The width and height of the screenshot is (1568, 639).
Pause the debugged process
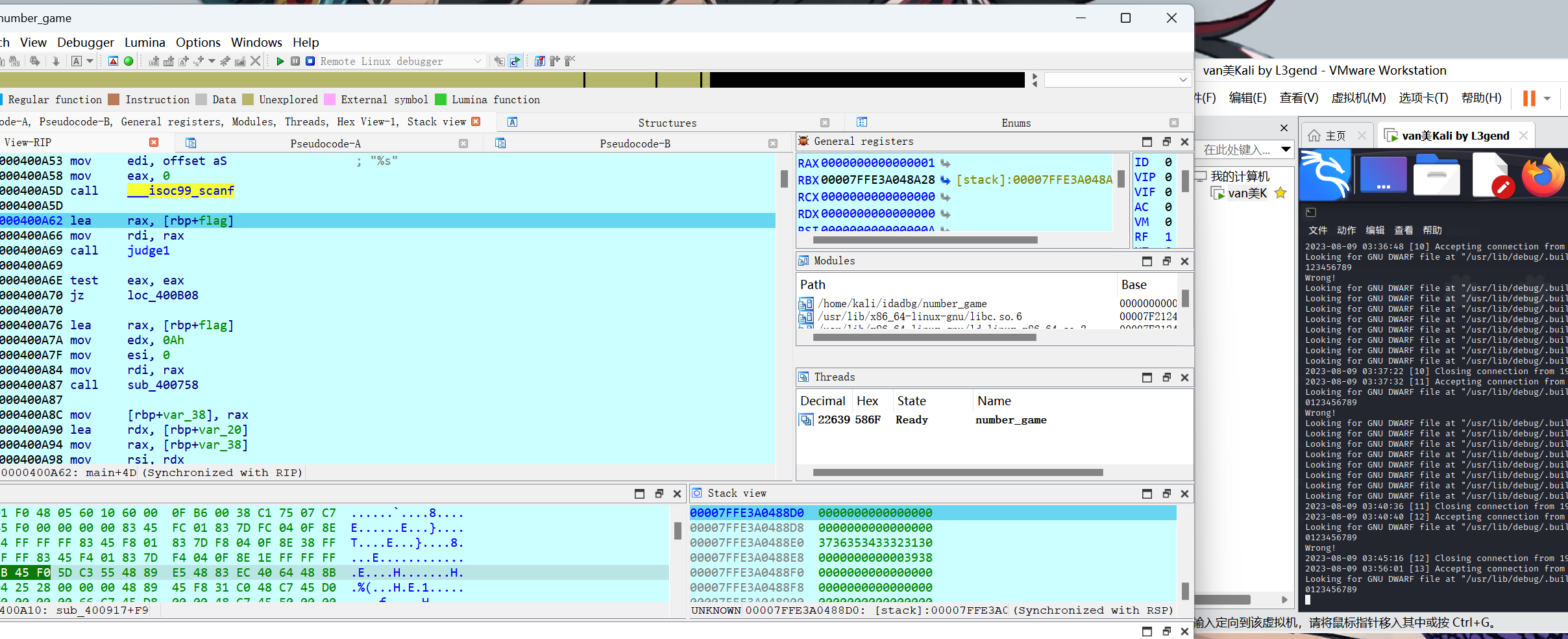[x=295, y=61]
